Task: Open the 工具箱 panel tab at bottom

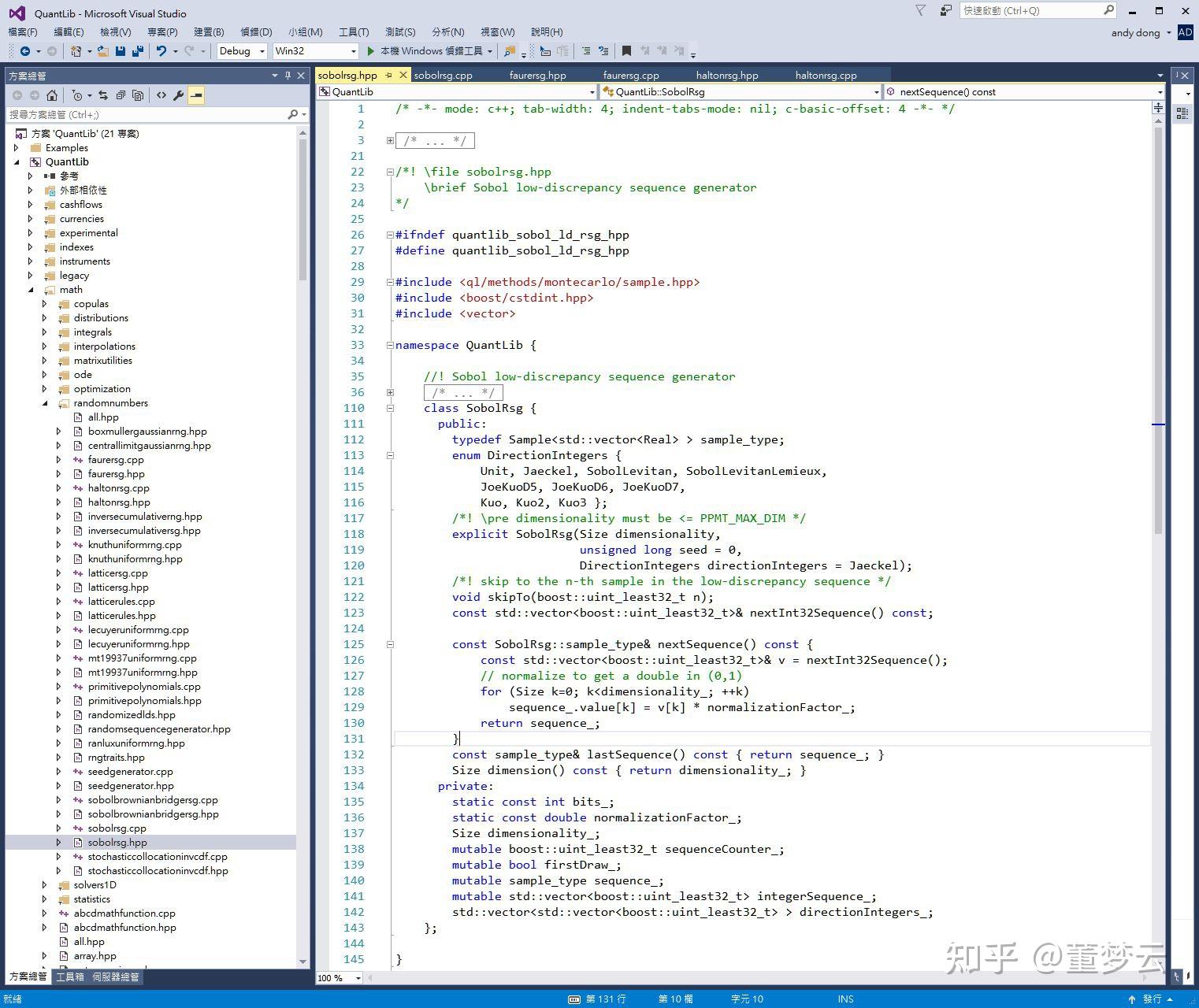Action: [x=69, y=976]
